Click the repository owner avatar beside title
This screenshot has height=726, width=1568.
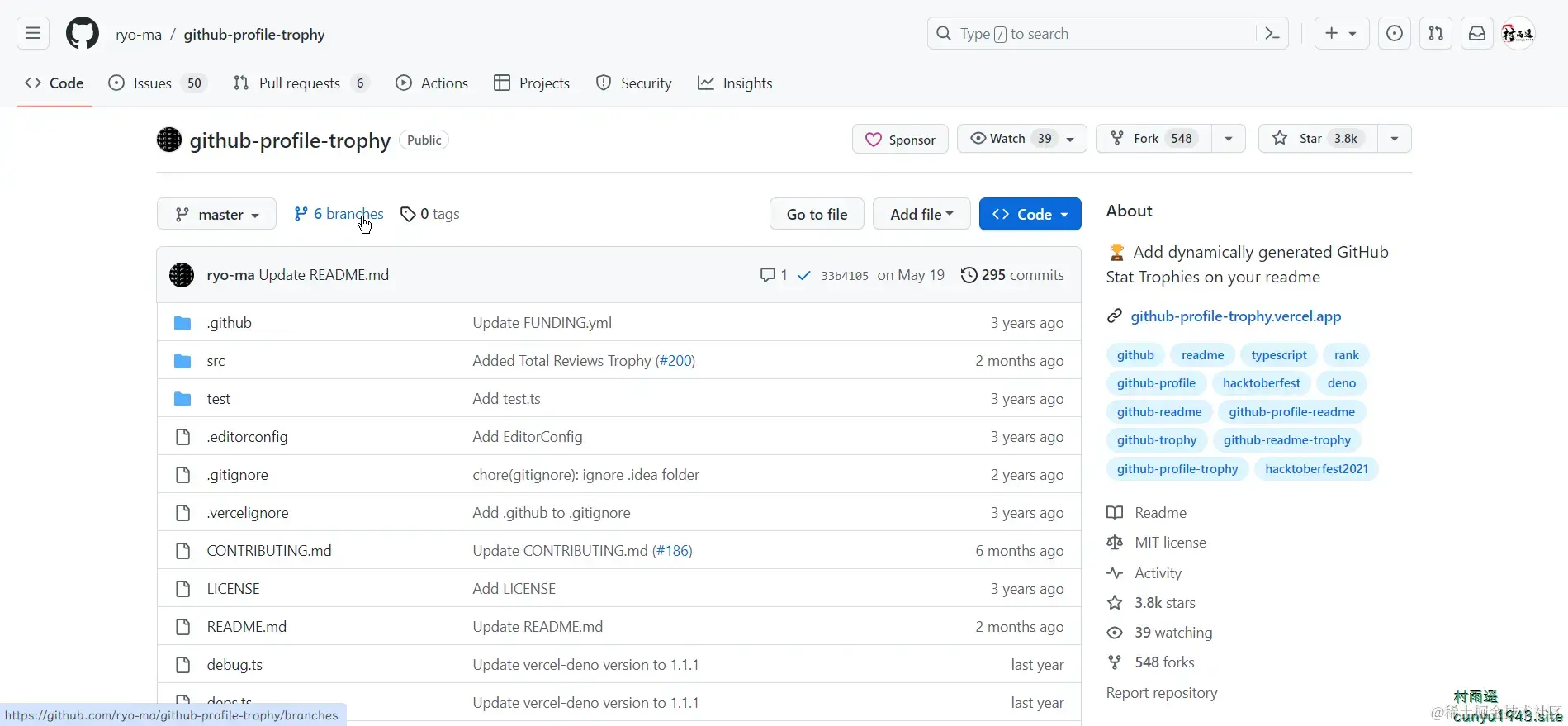(x=169, y=140)
